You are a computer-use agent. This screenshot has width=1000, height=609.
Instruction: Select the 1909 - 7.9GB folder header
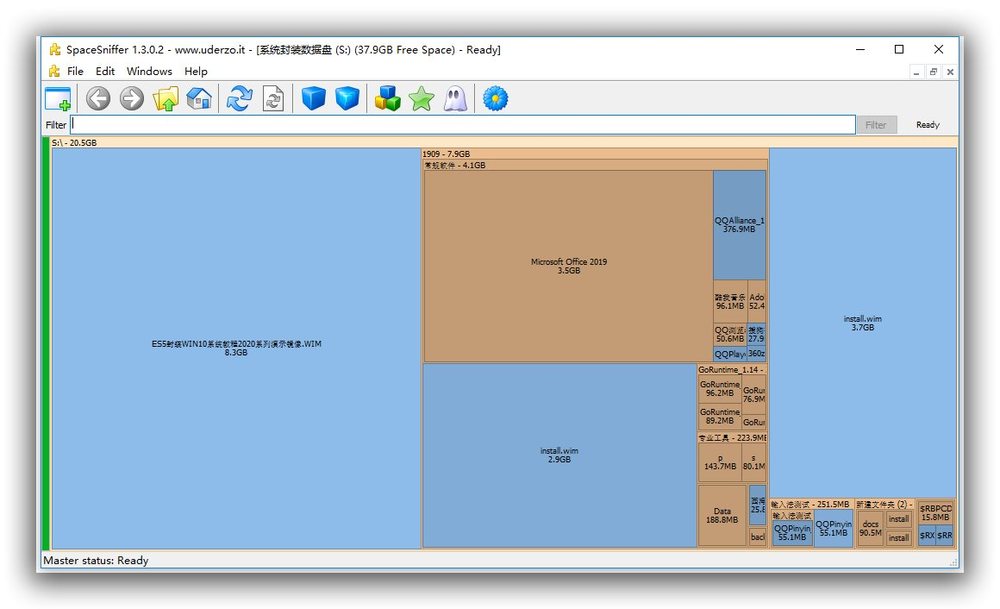click(x=594, y=154)
